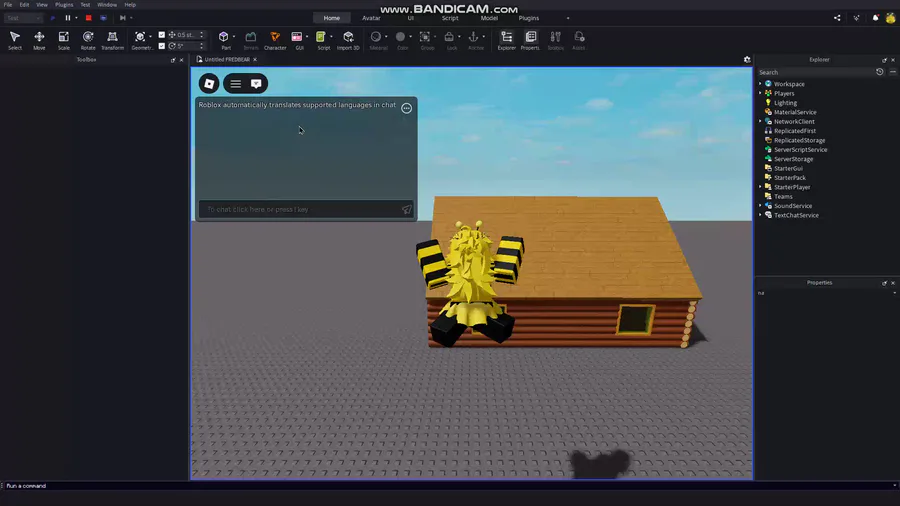Image resolution: width=900 pixels, height=506 pixels.
Task: Select ServerScriptService in Explorer
Action: coord(800,150)
